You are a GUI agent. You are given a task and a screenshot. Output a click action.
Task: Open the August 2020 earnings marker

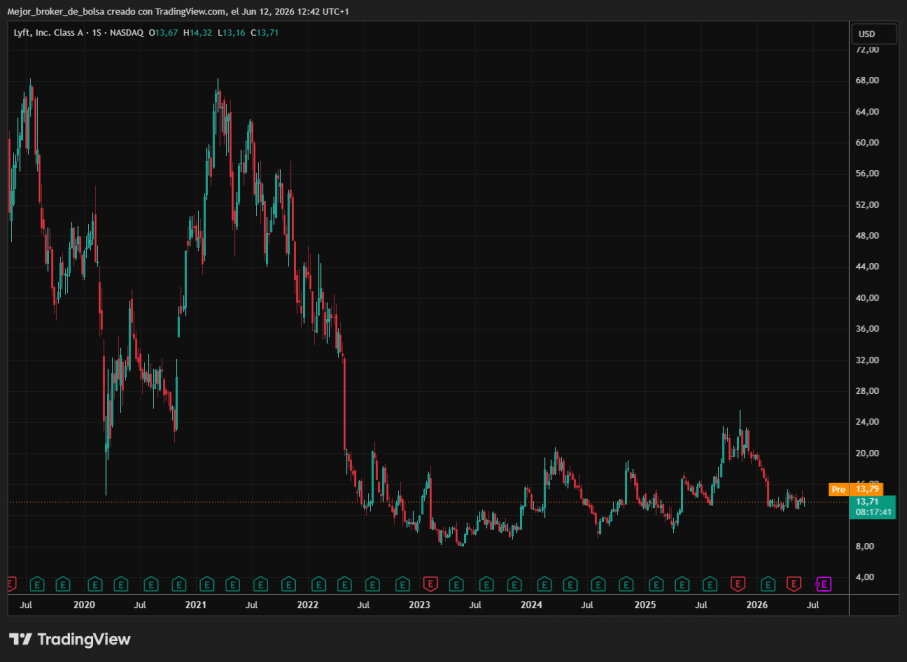[151, 584]
